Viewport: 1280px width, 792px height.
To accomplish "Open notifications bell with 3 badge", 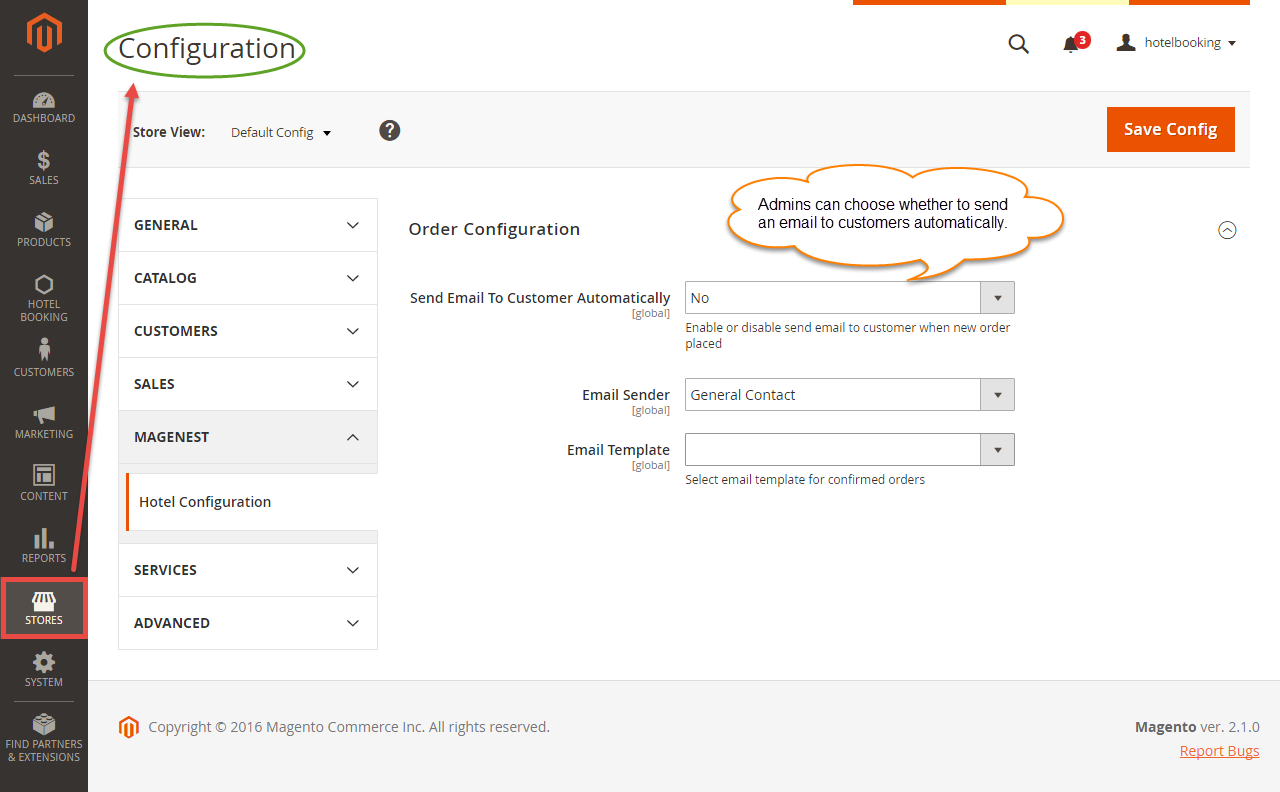I will pos(1072,44).
